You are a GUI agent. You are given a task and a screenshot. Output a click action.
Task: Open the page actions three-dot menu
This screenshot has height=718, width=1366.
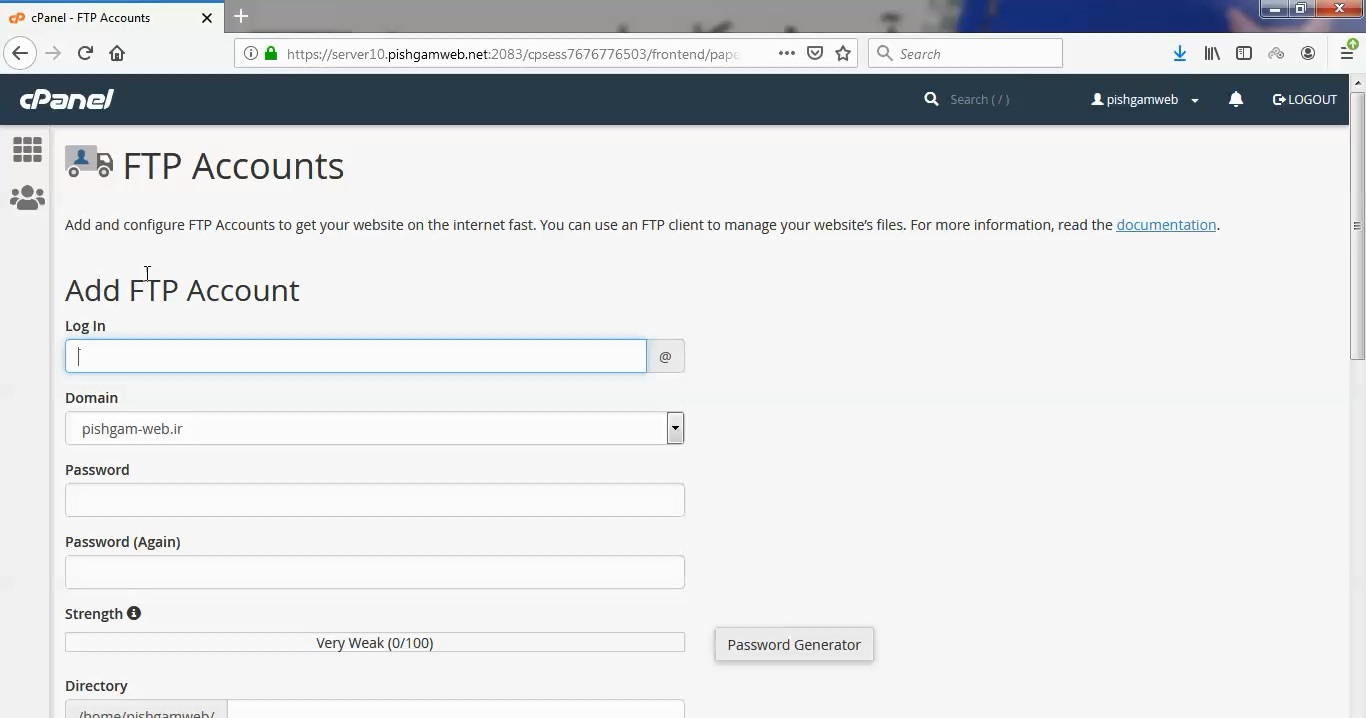[787, 53]
